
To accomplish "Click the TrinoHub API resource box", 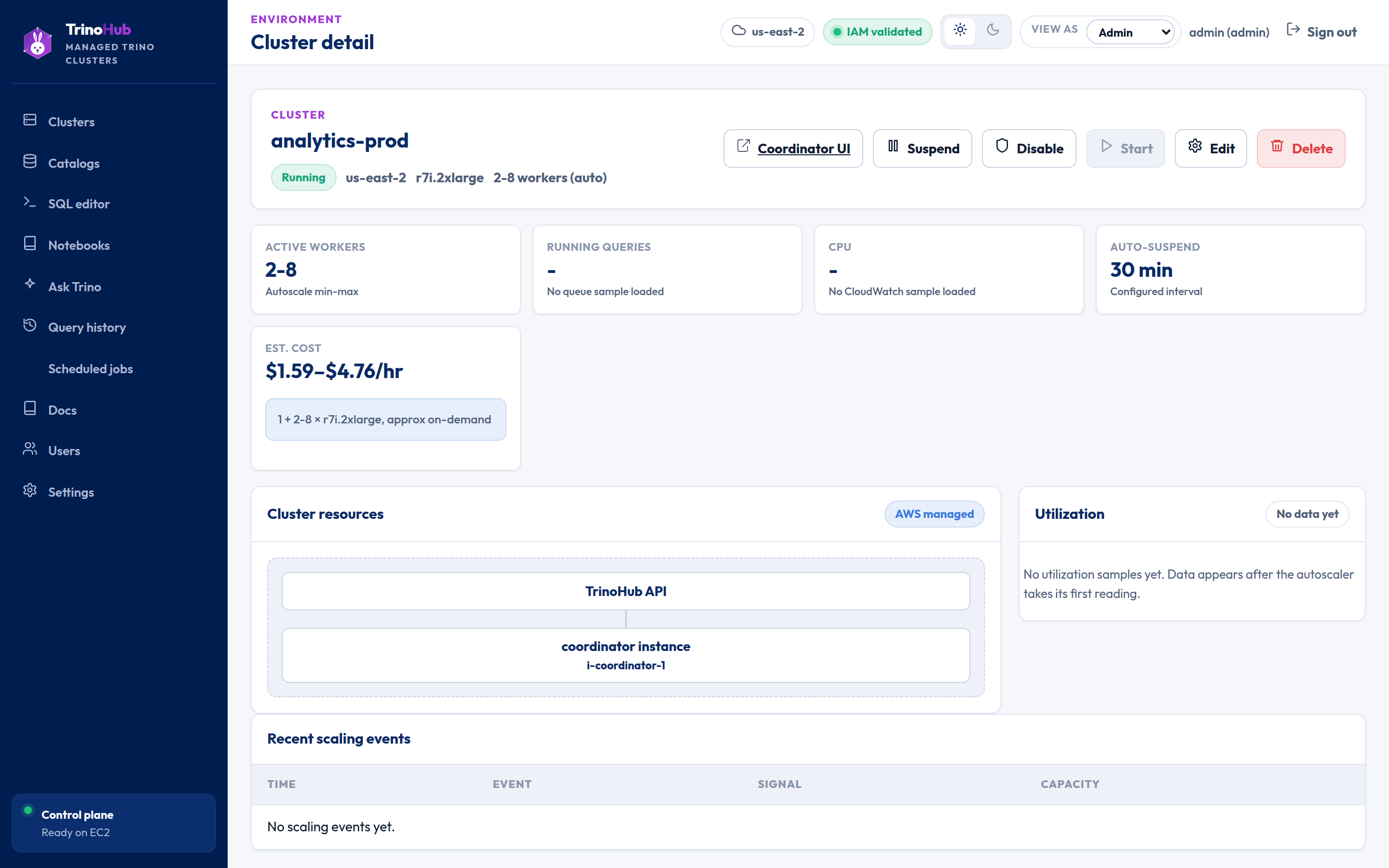I will tap(626, 591).
